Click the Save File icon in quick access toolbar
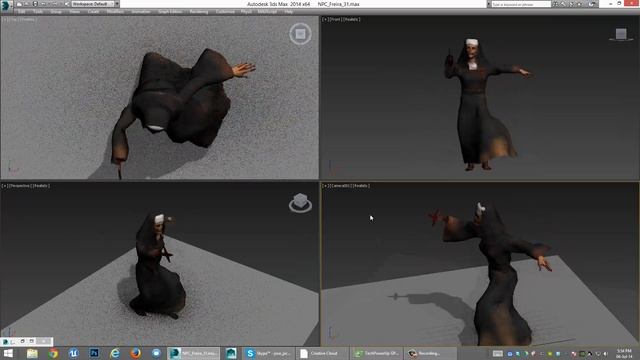Viewport: 640px width, 360px height. coord(35,4)
